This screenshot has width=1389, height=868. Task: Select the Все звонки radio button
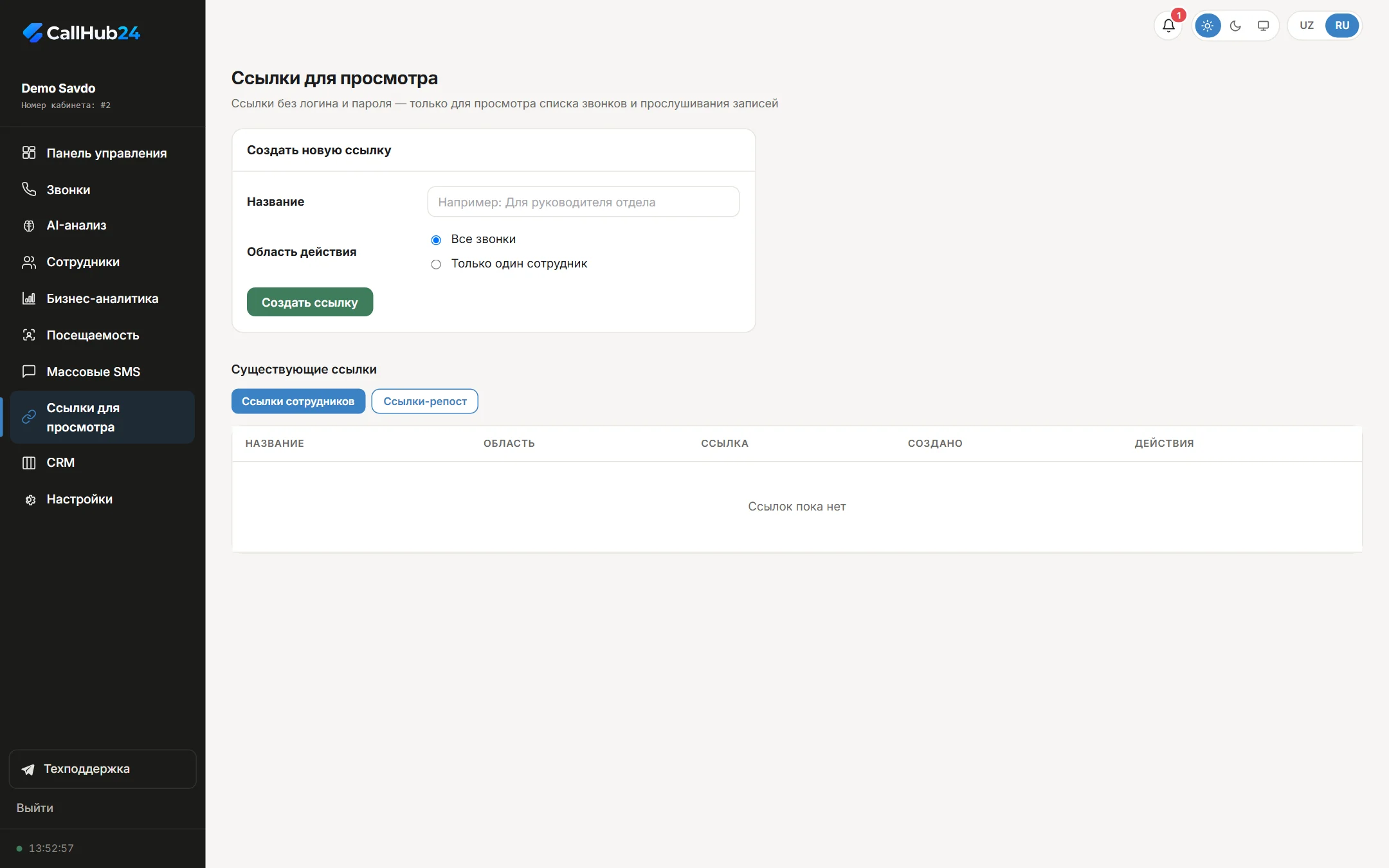point(436,240)
